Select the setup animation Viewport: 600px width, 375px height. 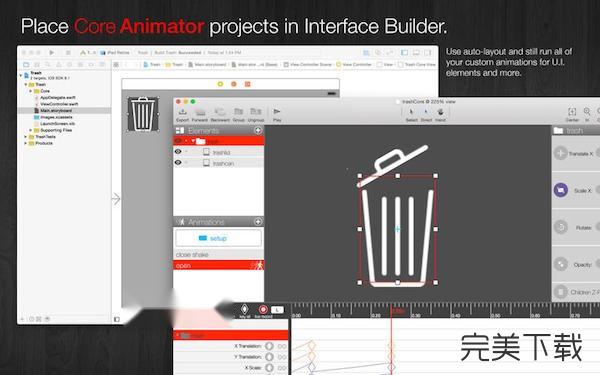(218, 238)
